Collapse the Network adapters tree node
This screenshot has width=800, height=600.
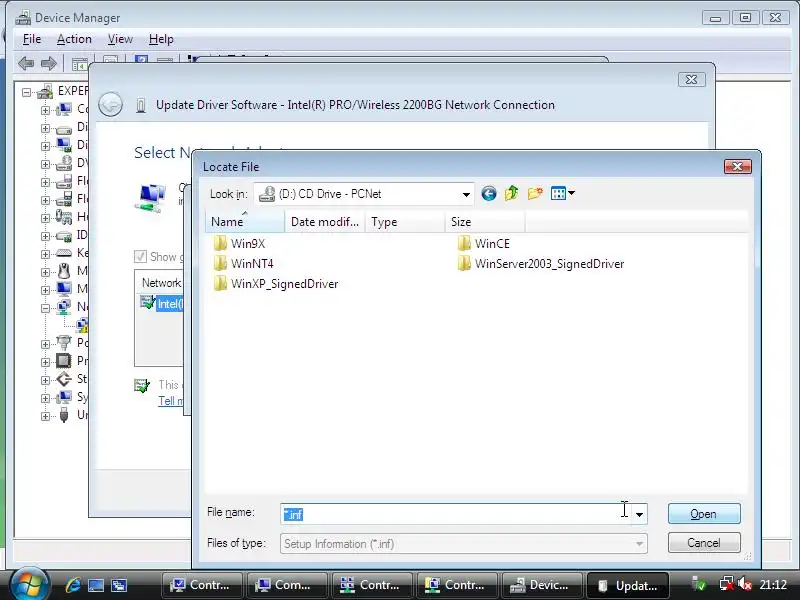45,308
